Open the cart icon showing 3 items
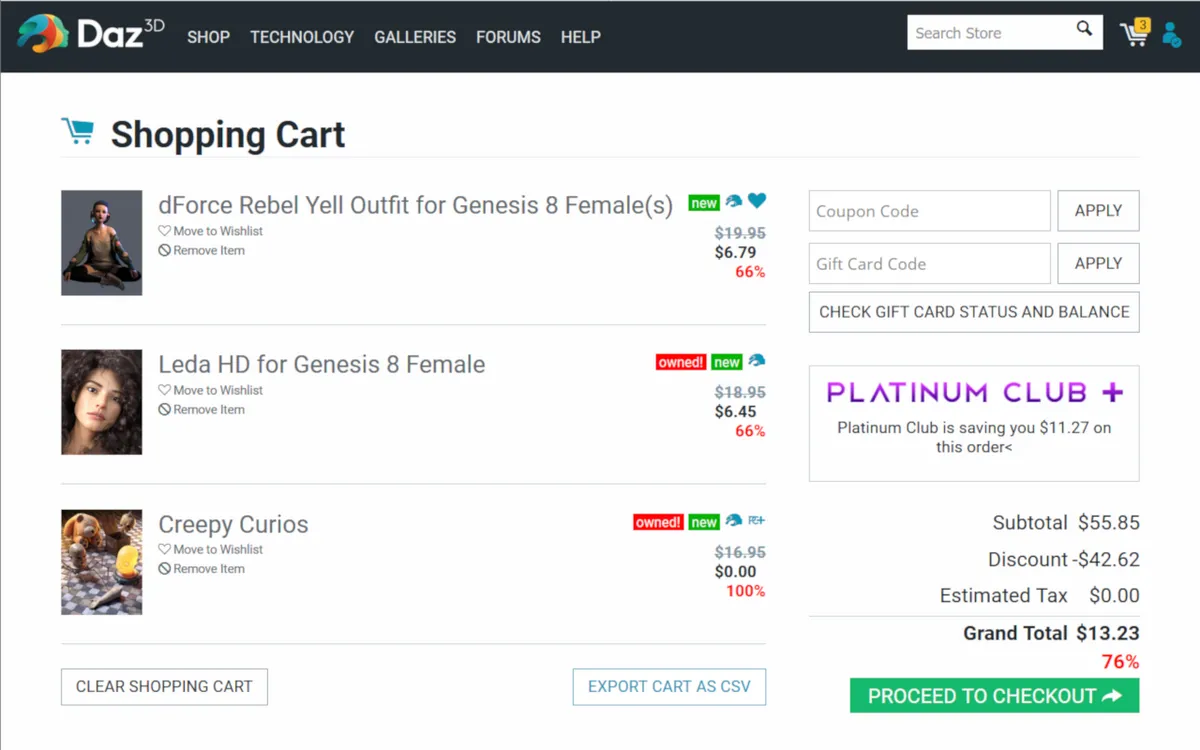Viewport: 1200px width, 750px height. click(x=1132, y=34)
